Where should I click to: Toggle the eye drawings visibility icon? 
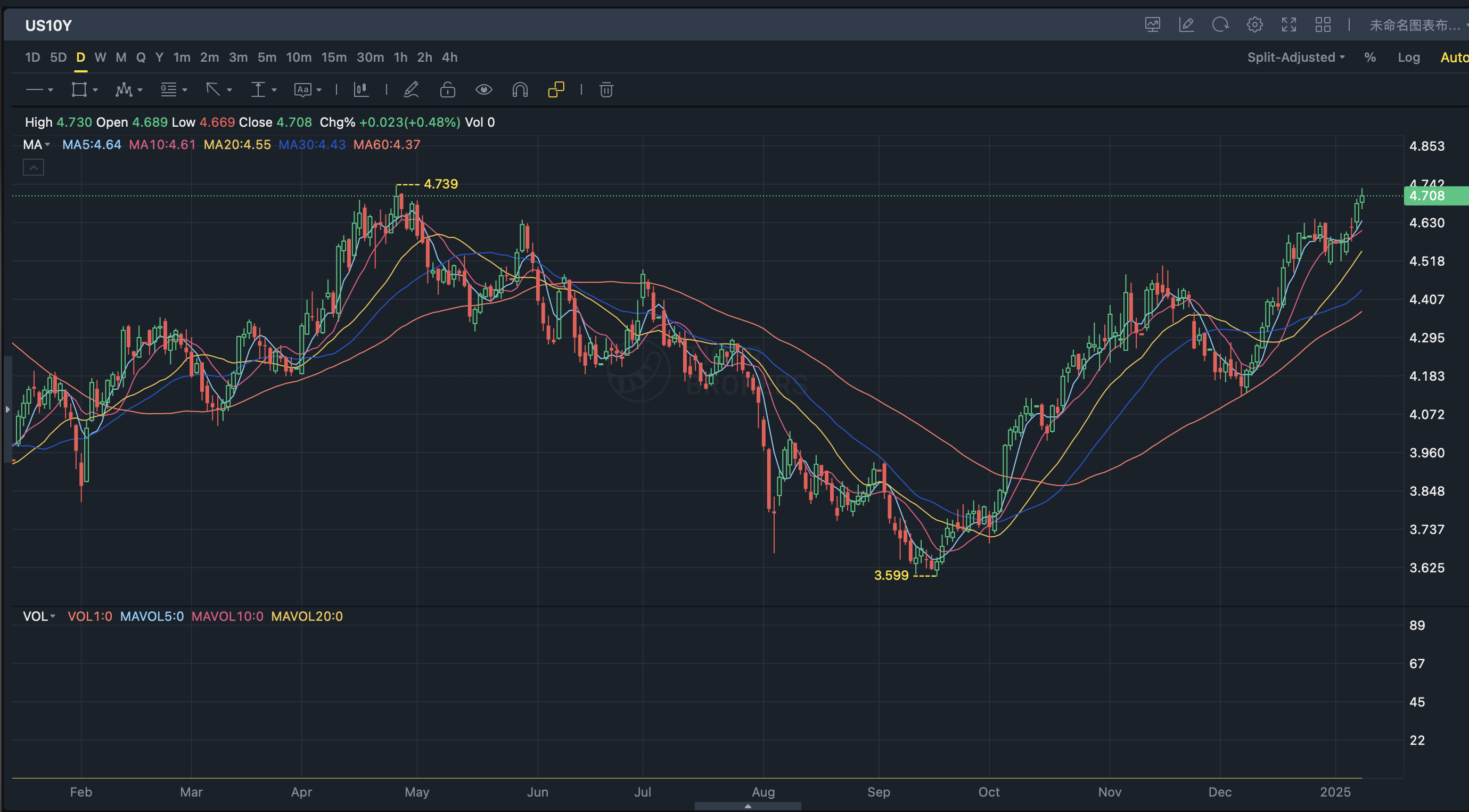483,90
